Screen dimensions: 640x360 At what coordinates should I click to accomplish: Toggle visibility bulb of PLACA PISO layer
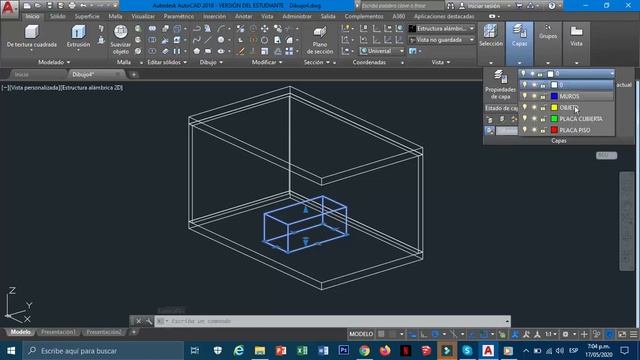pos(525,130)
